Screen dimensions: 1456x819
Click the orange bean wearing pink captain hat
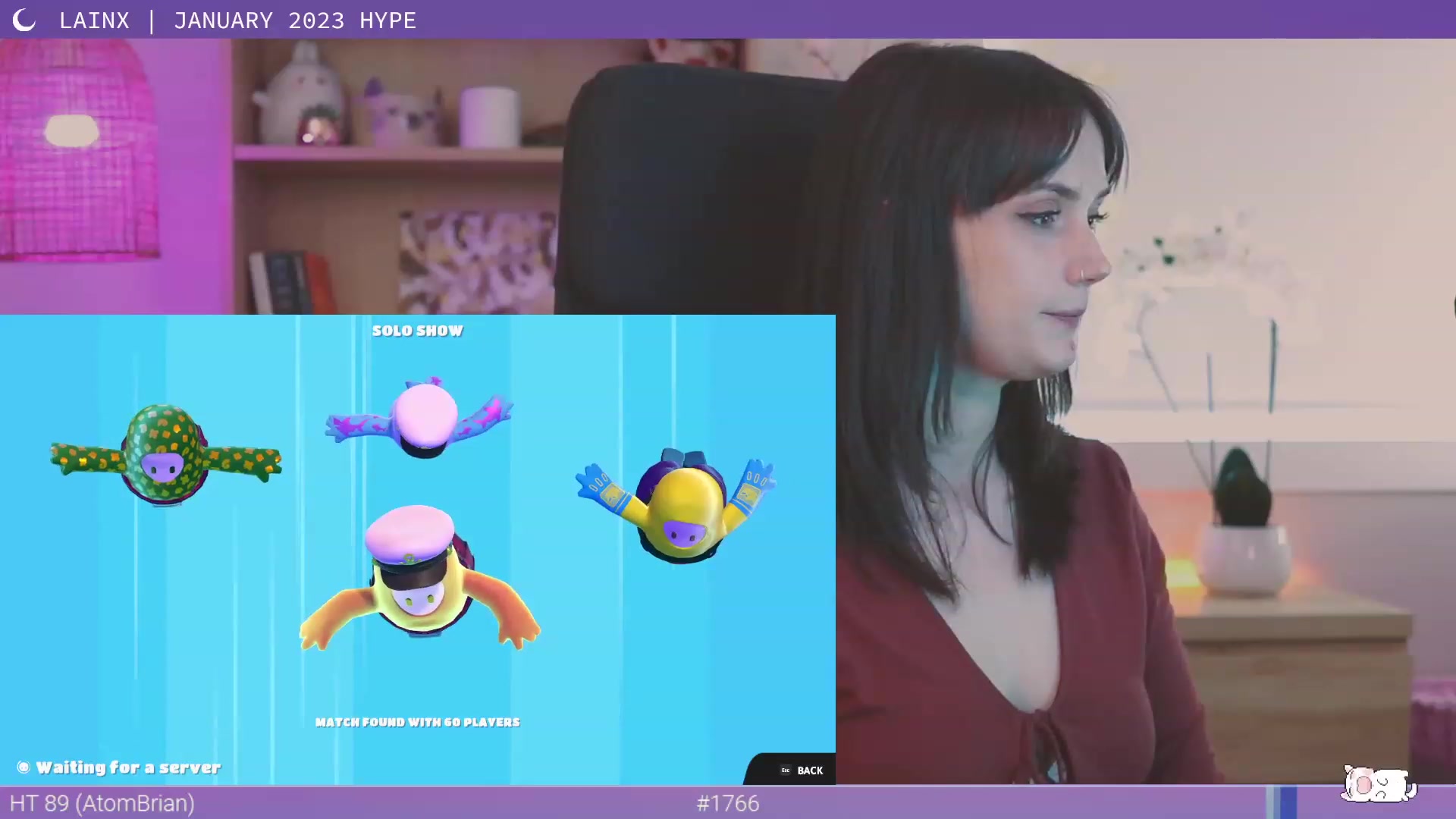click(419, 578)
